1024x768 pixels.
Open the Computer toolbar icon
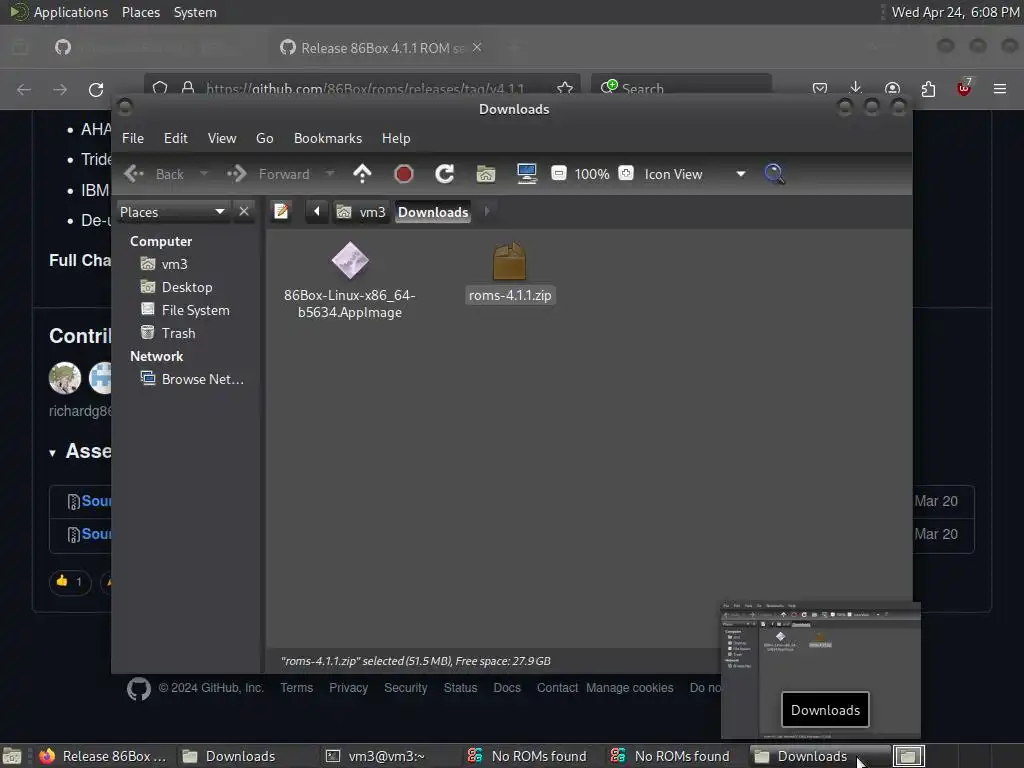click(x=526, y=174)
